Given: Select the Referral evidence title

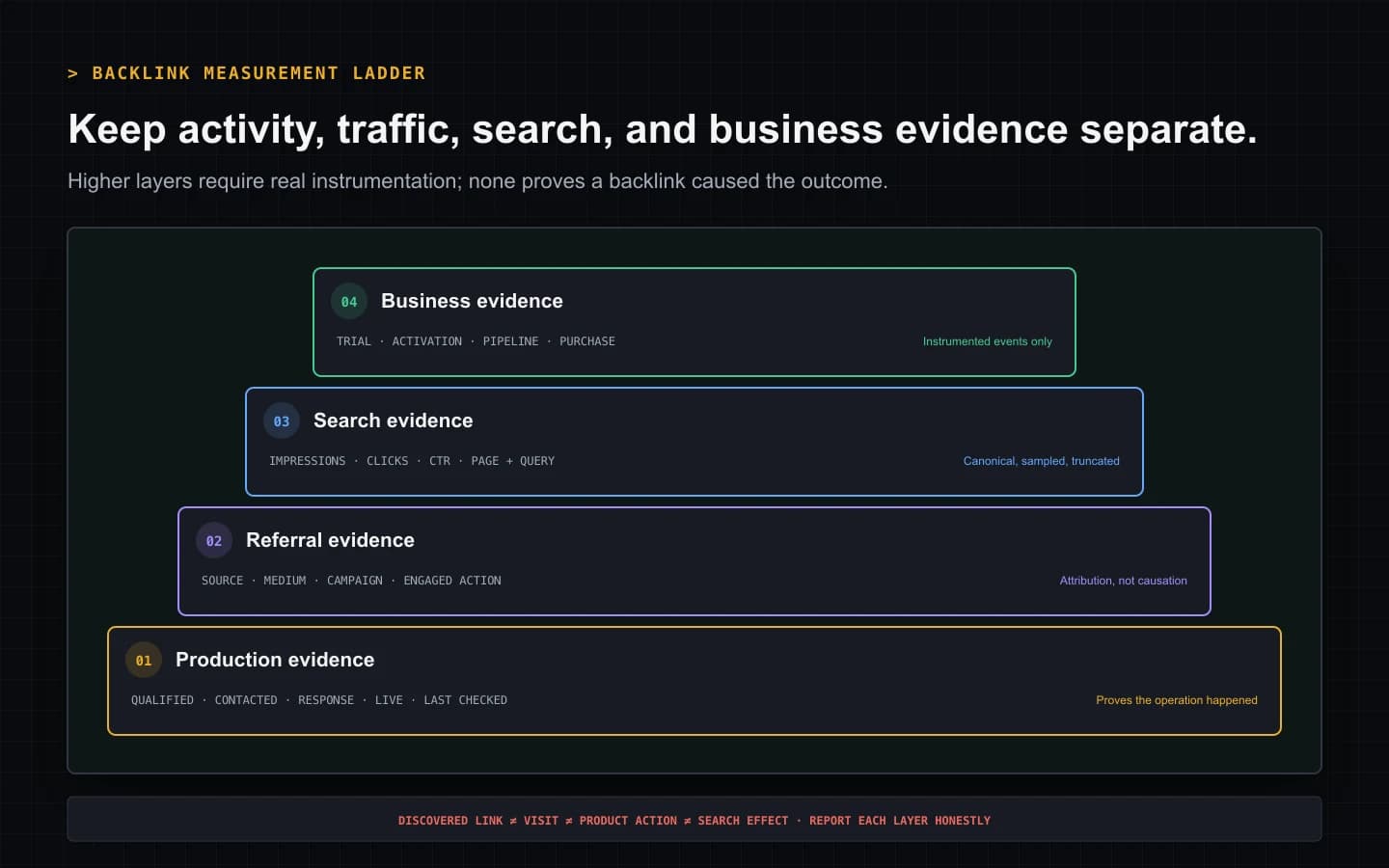Looking at the screenshot, I should point(330,540).
